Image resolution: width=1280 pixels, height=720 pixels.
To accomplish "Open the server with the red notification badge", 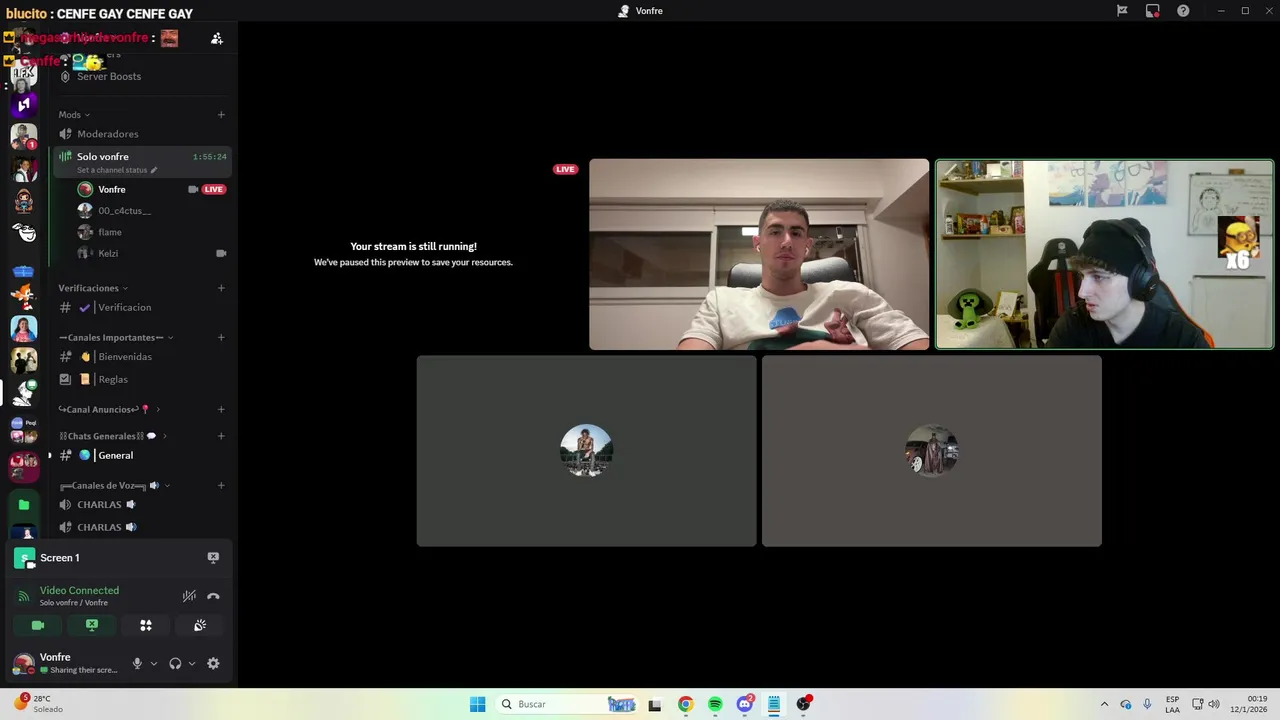I will pos(24,136).
